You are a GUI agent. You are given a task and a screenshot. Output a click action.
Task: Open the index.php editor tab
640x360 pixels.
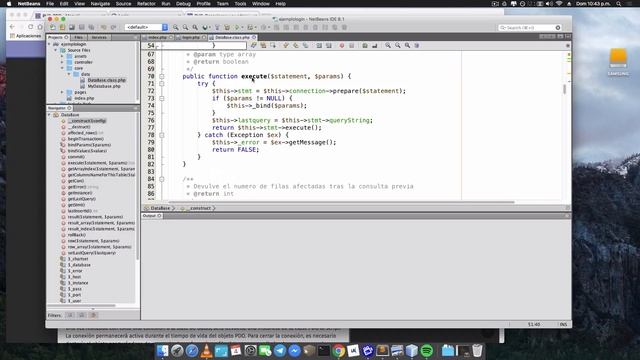[158, 37]
